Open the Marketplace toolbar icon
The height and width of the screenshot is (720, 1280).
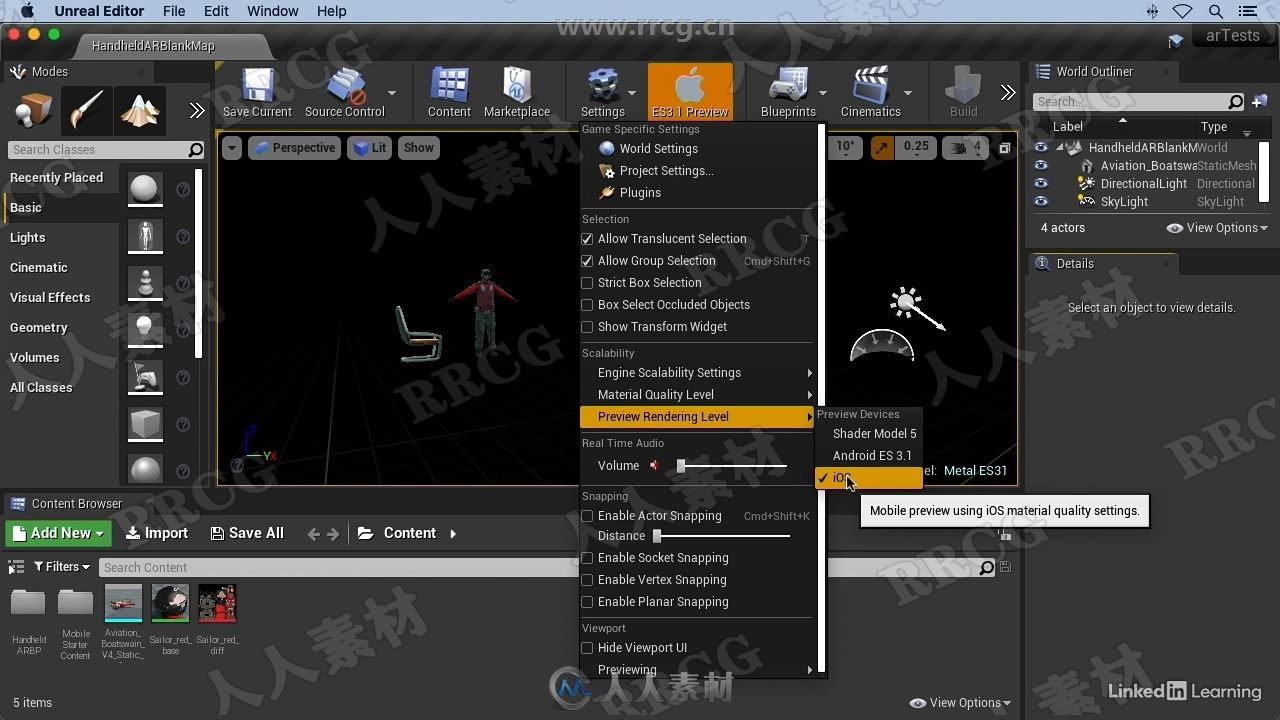[517, 86]
